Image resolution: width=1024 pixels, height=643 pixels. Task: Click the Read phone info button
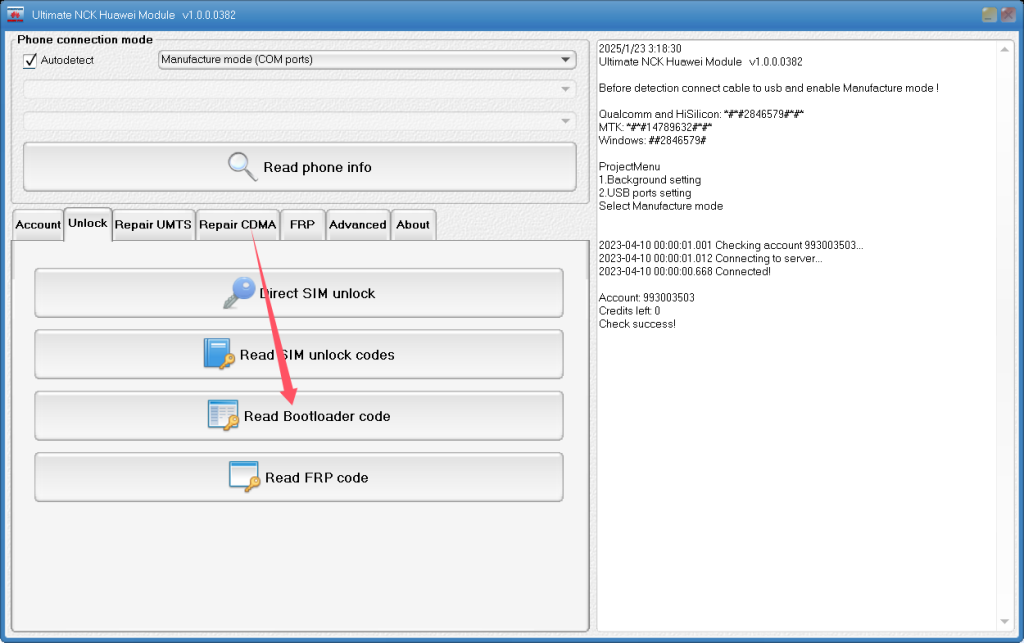300,167
